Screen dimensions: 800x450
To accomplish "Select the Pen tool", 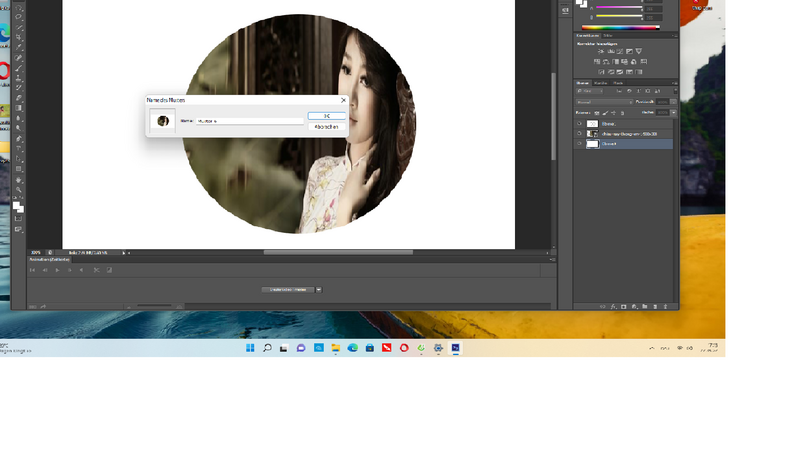I will (x=19, y=139).
